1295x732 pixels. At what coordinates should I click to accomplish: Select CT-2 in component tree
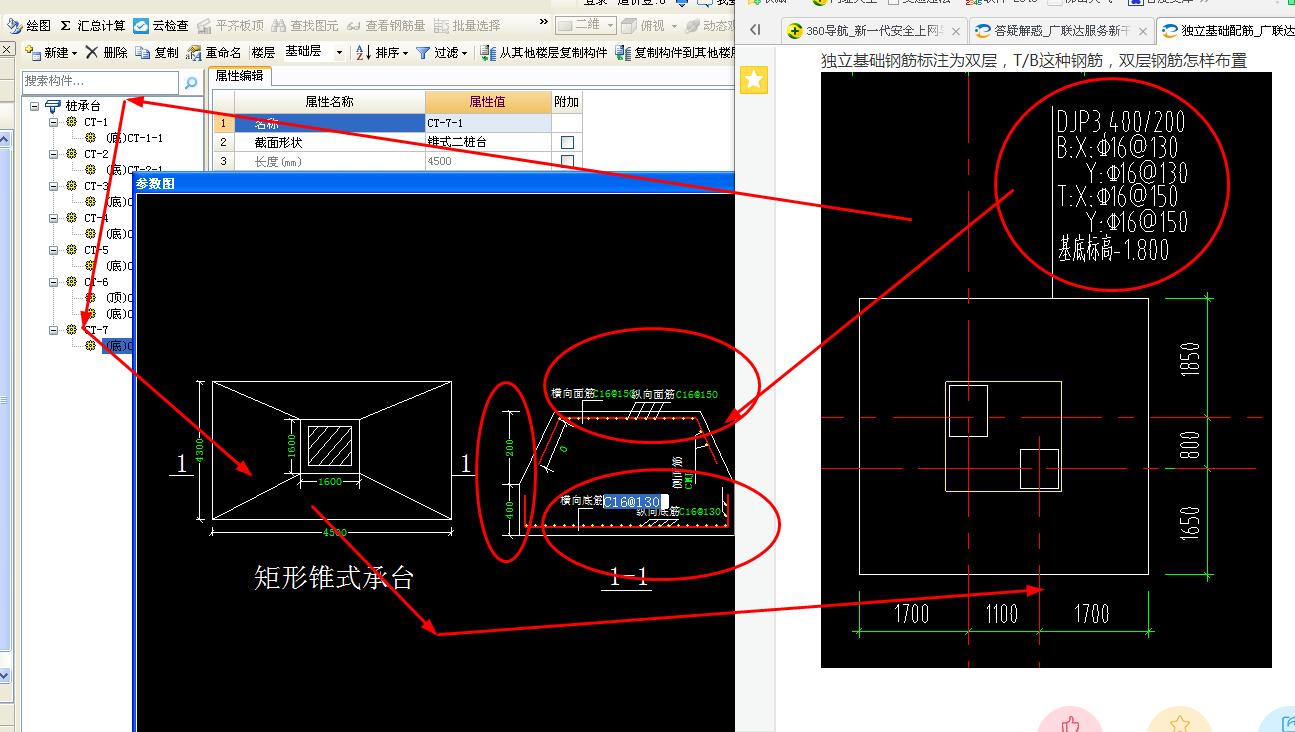click(x=96, y=154)
